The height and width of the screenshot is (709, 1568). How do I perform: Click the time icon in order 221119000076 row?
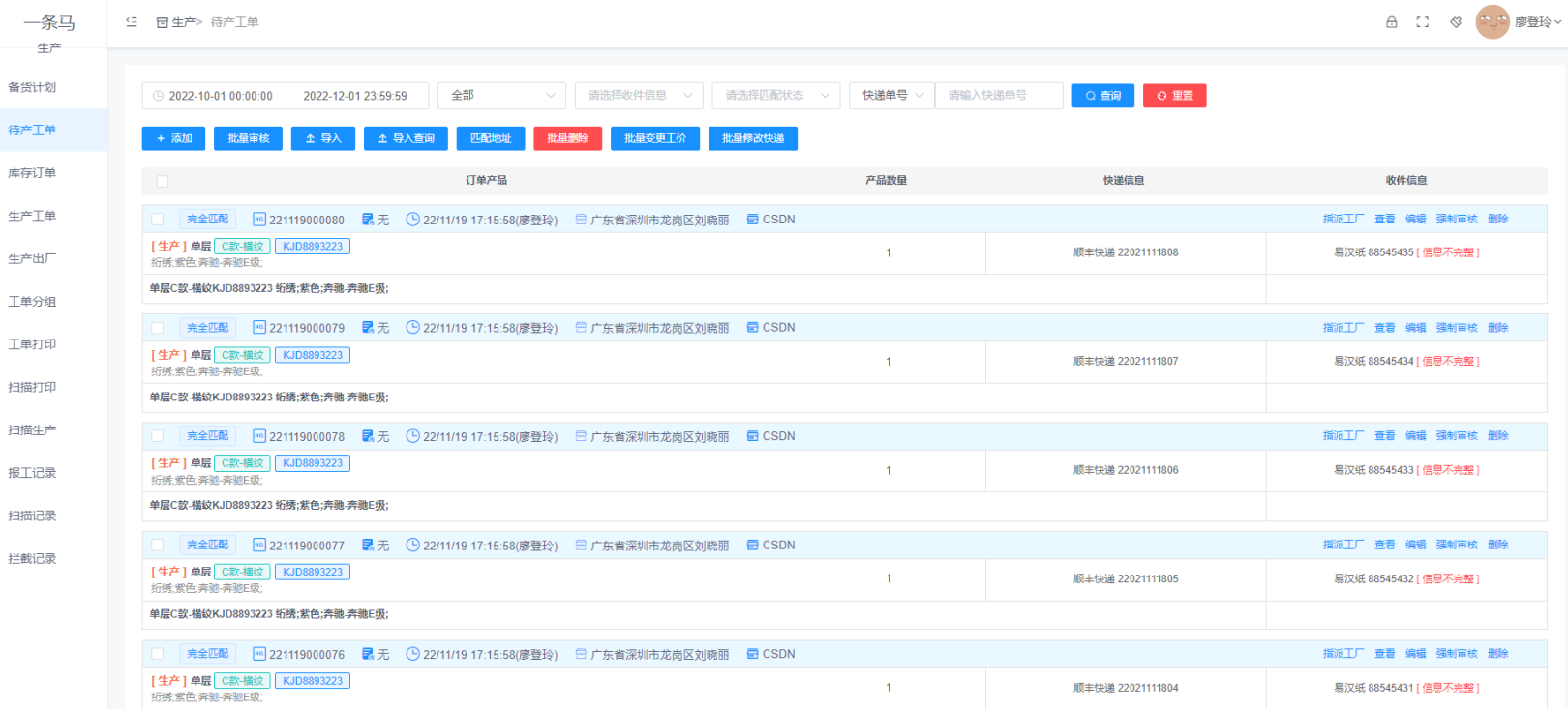pos(412,654)
